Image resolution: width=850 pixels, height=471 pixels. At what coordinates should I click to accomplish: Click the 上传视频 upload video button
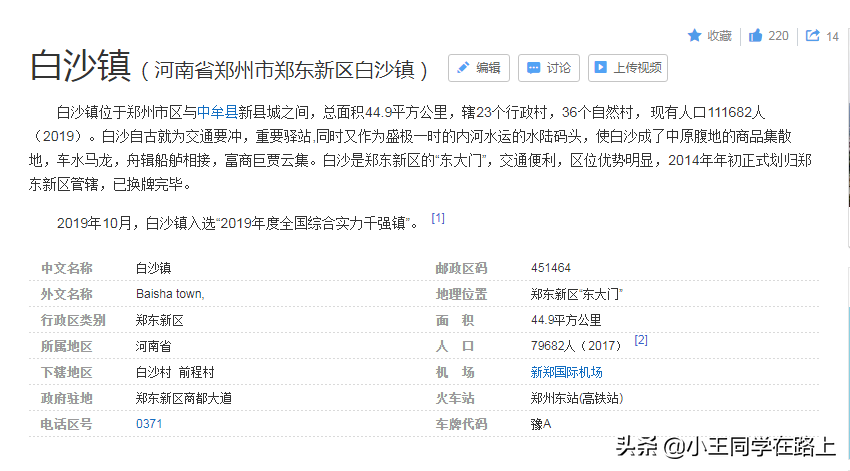tap(628, 68)
